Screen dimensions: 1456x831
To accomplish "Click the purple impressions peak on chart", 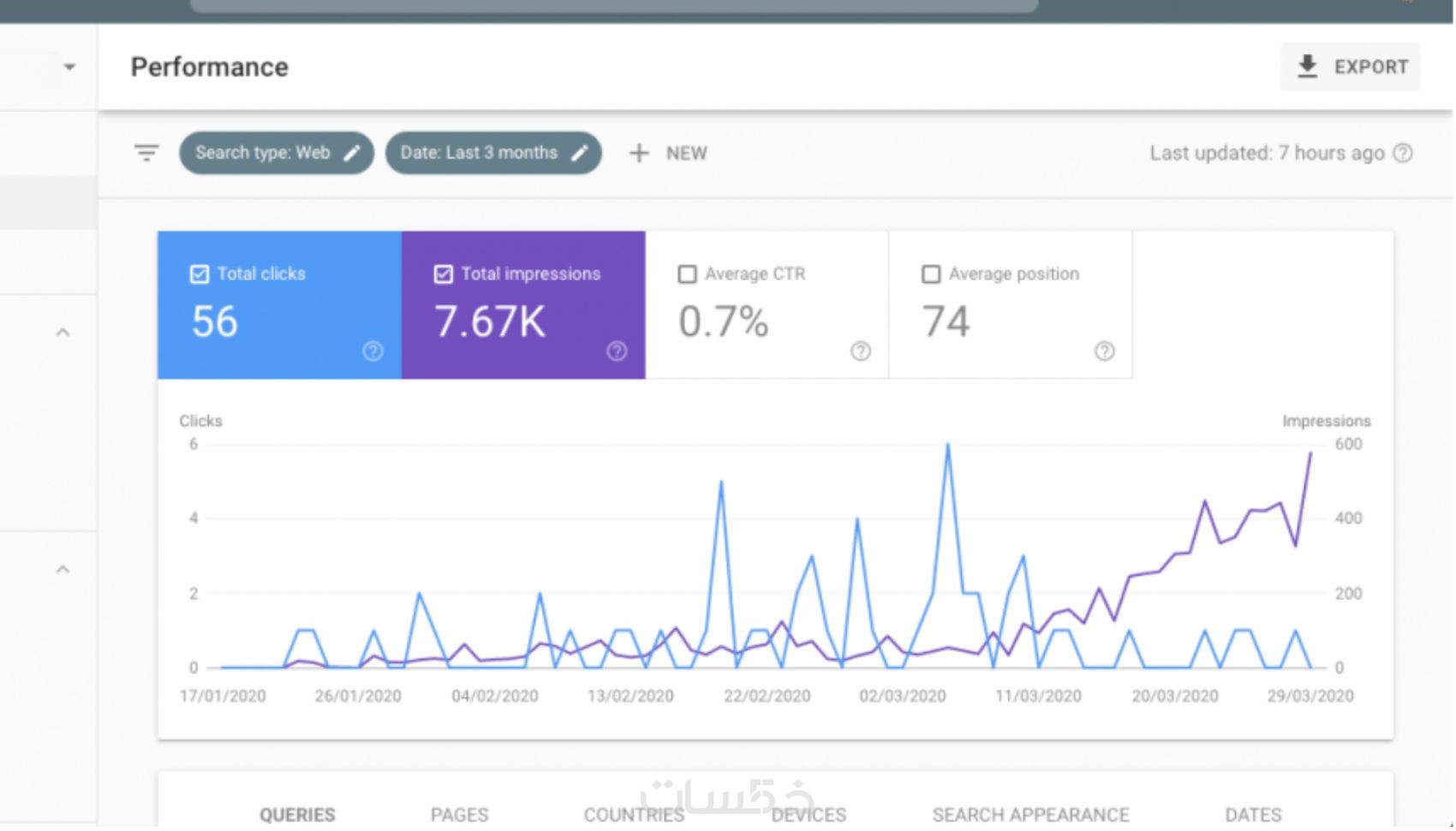I will pyautogui.click(x=1310, y=453).
